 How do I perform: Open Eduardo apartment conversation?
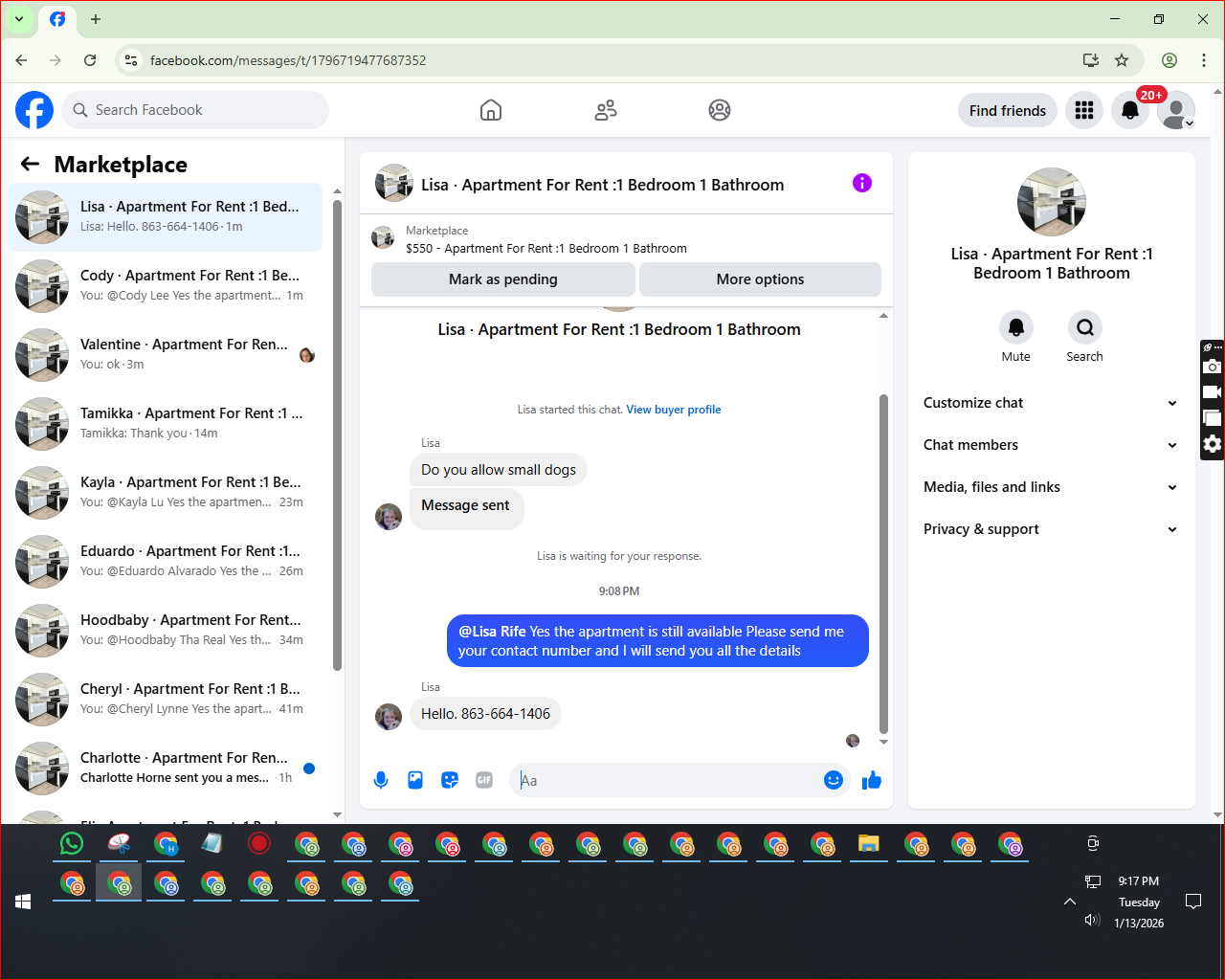click(x=165, y=562)
